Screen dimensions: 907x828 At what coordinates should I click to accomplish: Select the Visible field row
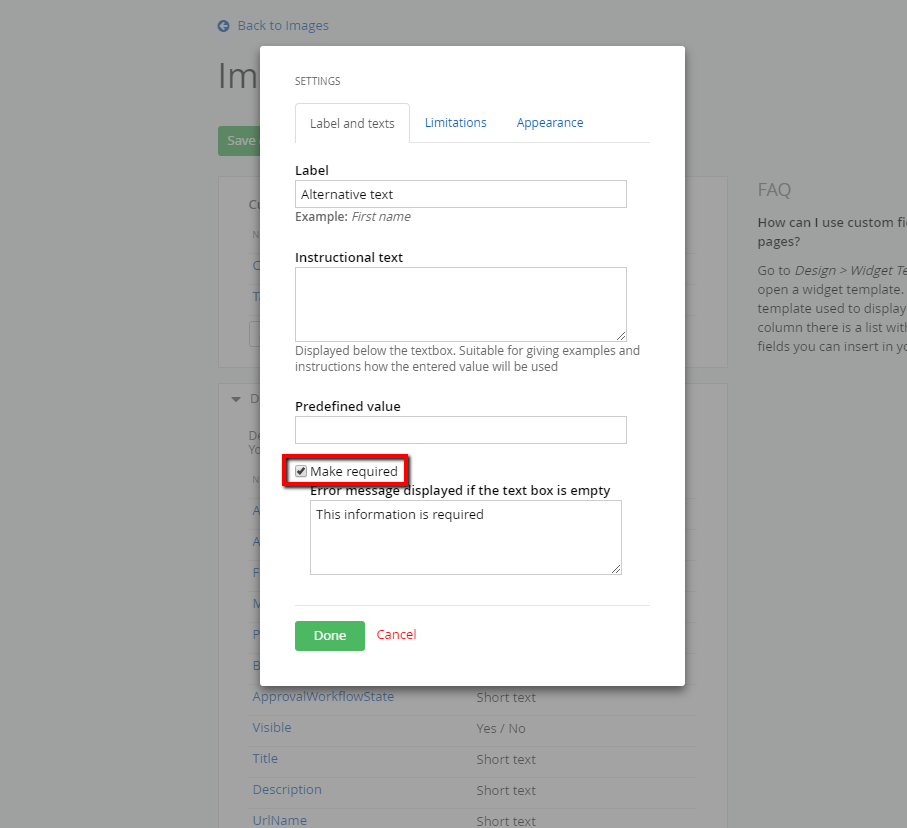click(x=271, y=727)
